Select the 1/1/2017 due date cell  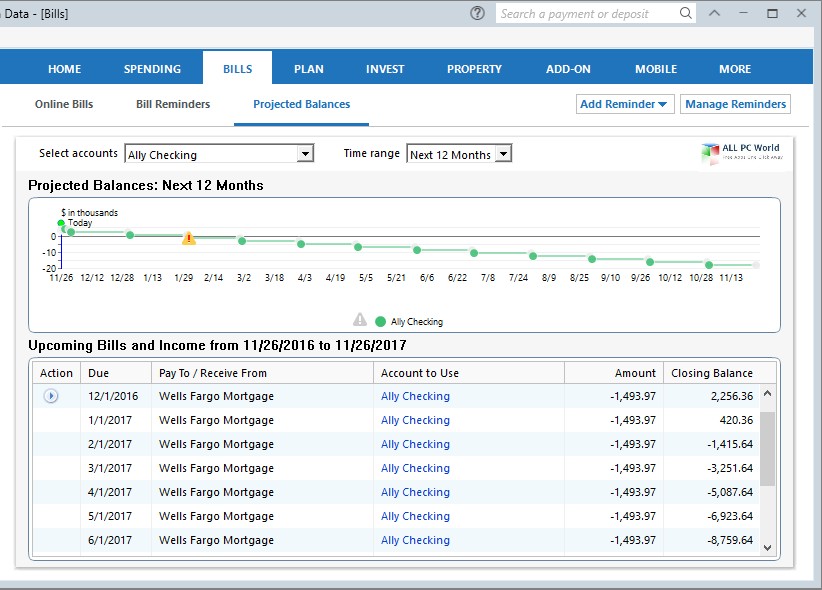coord(110,420)
